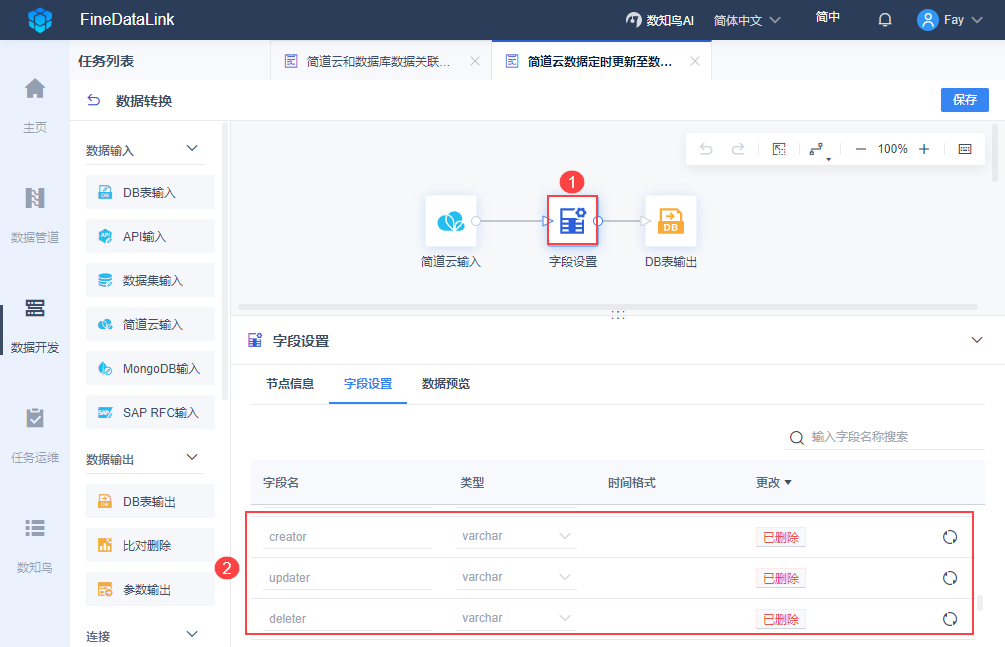Add a SAP RFC输入 node
Viewport: 1005px width, 647px height.
(x=150, y=412)
